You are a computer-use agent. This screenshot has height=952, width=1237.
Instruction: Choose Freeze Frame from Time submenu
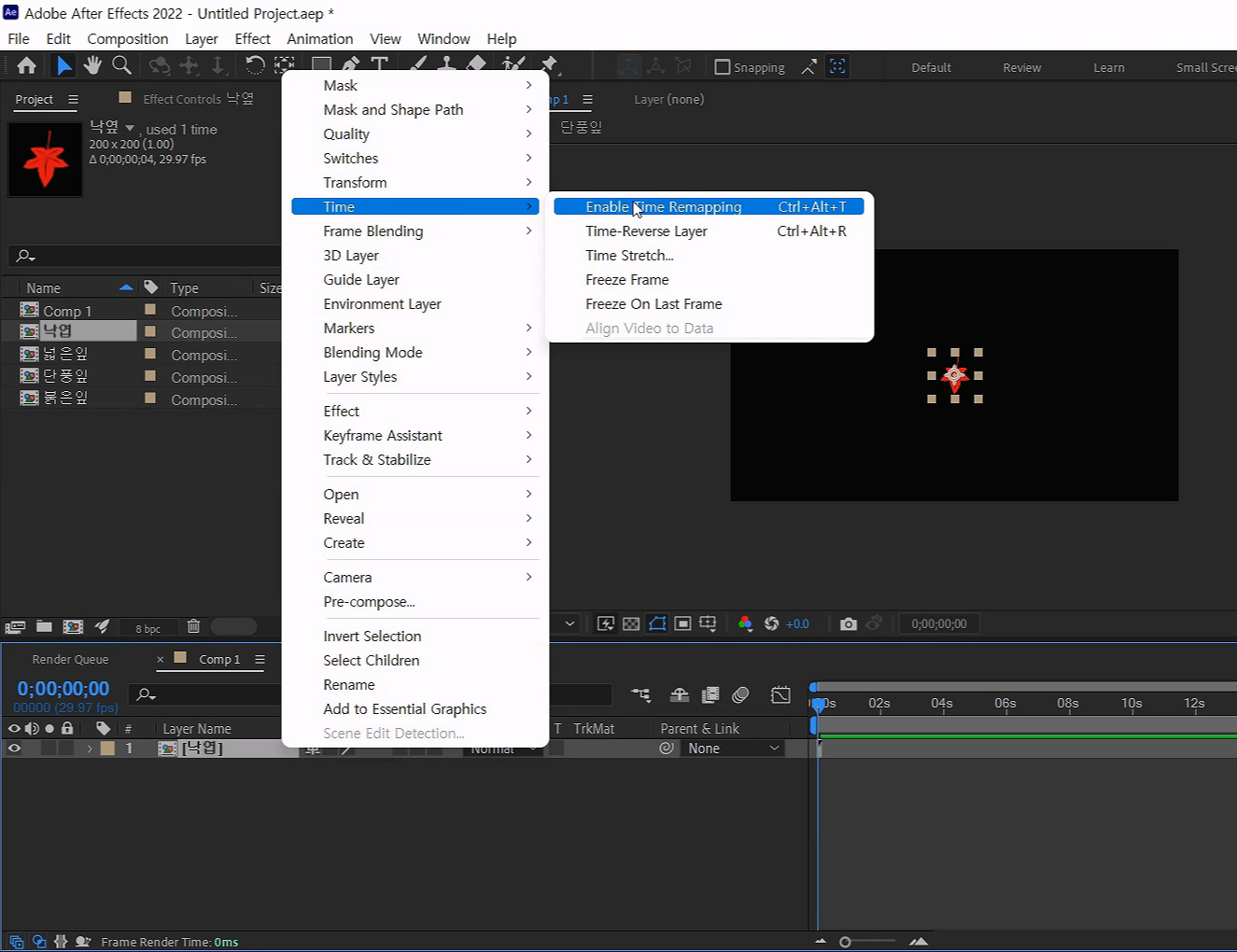click(x=709, y=279)
